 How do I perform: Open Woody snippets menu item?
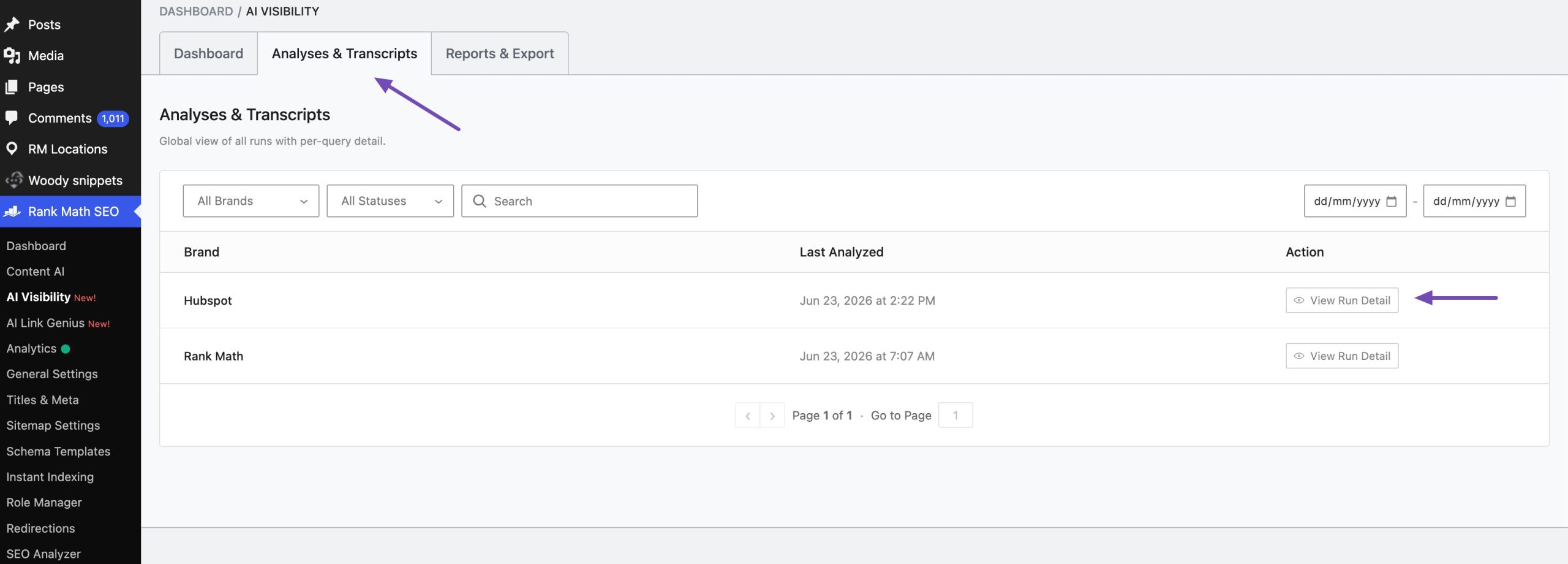(x=75, y=180)
